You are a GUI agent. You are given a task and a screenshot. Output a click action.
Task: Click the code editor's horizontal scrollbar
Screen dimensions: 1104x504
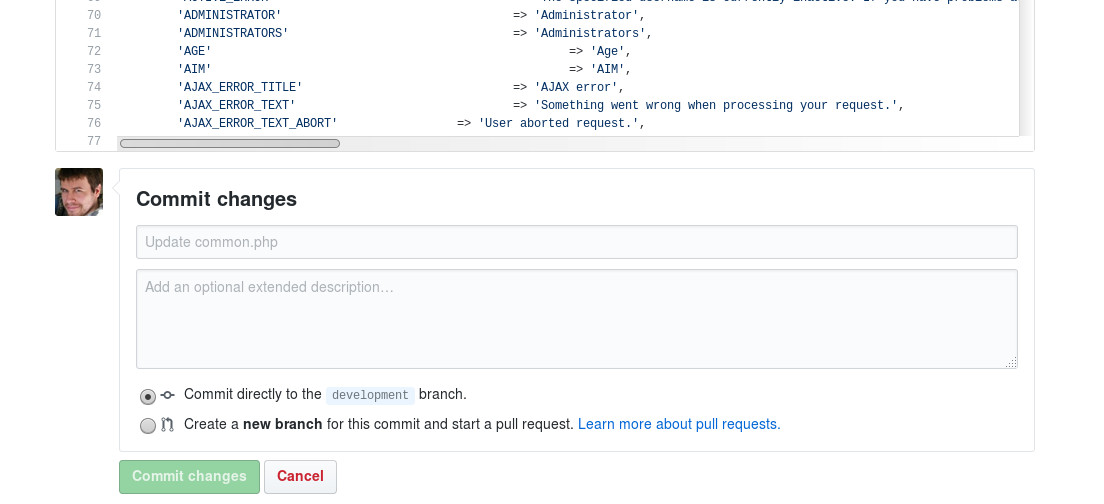pos(230,143)
